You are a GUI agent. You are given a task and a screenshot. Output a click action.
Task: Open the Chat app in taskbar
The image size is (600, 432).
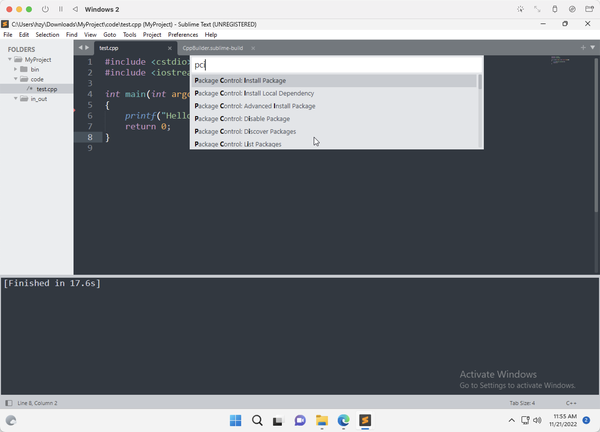click(x=300, y=421)
